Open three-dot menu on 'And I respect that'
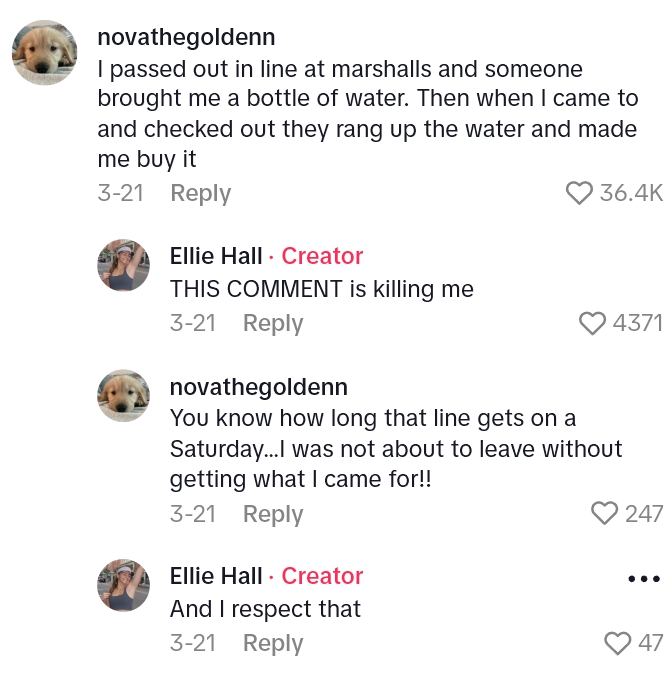Viewport: 672px width, 679px height. pos(643,578)
